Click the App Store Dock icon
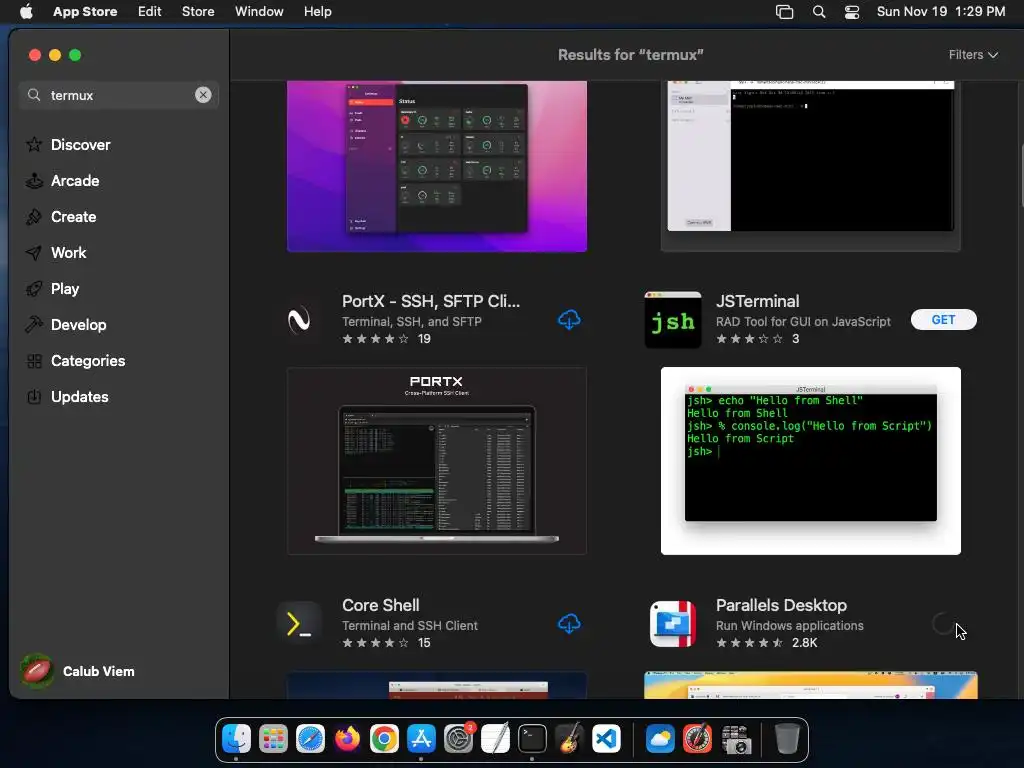 pos(421,739)
